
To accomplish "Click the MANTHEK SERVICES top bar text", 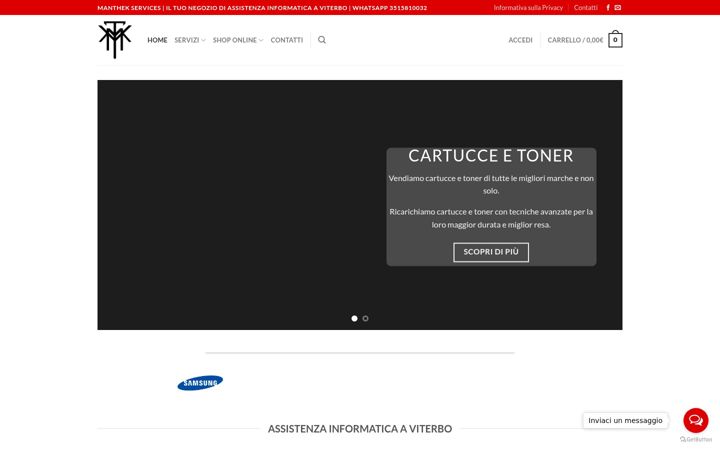I will pyautogui.click(x=262, y=8).
